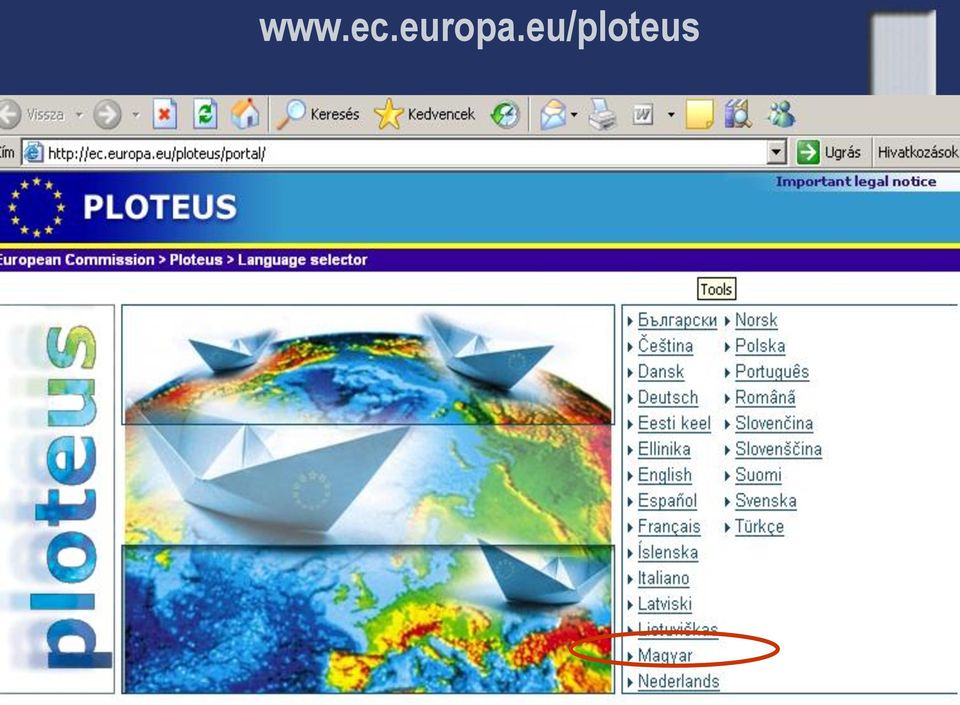
Task: Click the Ploteus breadcrumb link
Action: [196, 259]
